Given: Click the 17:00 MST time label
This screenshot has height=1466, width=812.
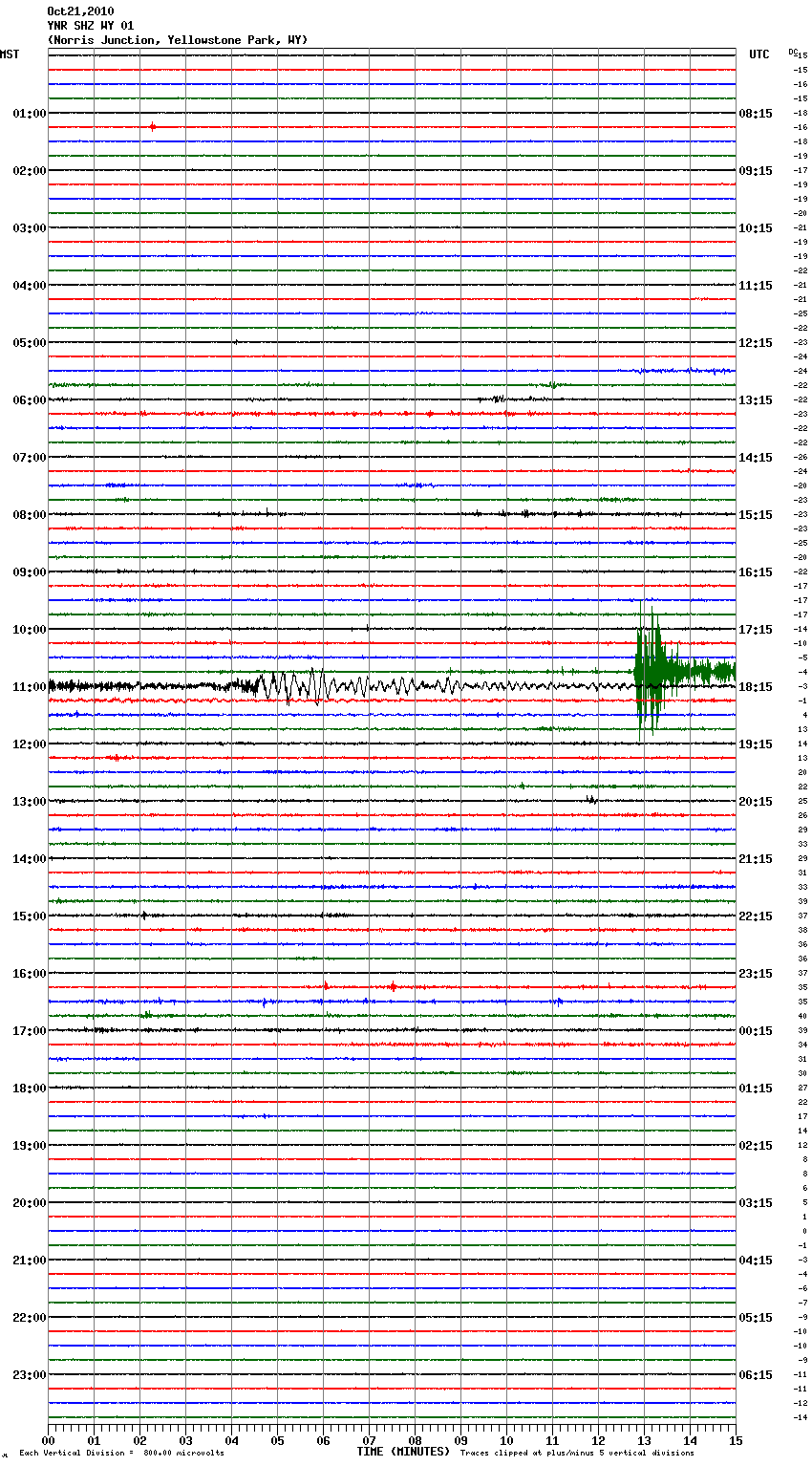Looking at the screenshot, I should point(30,1031).
